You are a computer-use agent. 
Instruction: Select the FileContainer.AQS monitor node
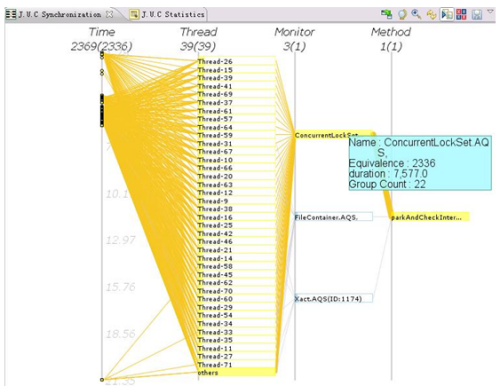coord(333,217)
